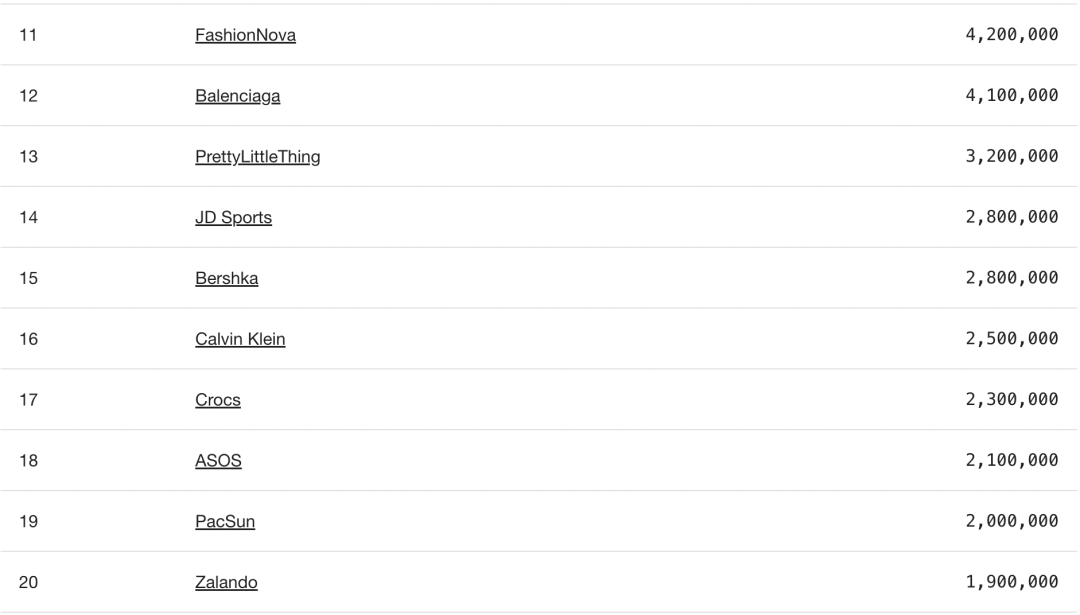The image size is (1080, 615).
Task: Open the Bershka link
Action: pos(227,278)
